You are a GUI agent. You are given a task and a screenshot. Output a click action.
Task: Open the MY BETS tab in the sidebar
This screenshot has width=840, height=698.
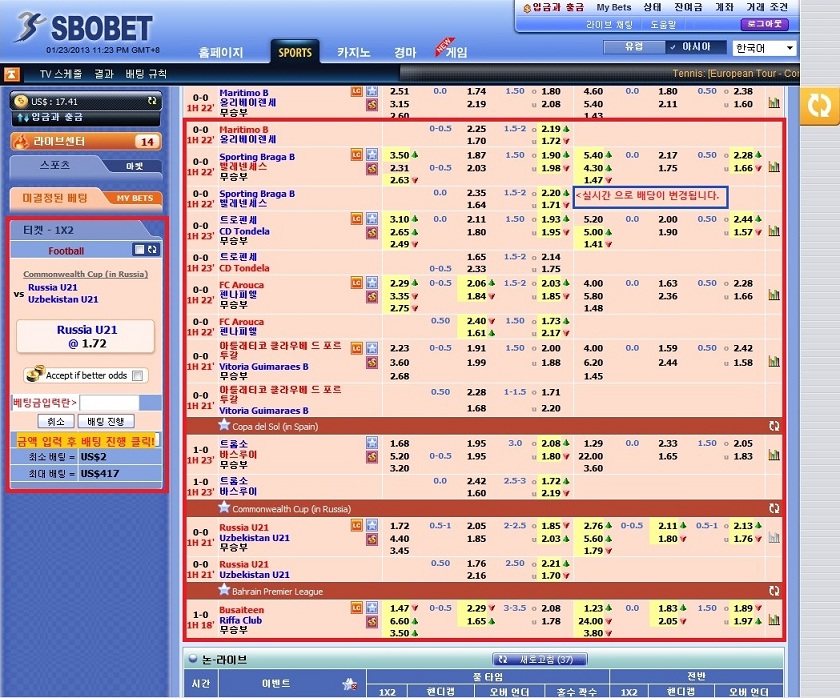point(134,198)
